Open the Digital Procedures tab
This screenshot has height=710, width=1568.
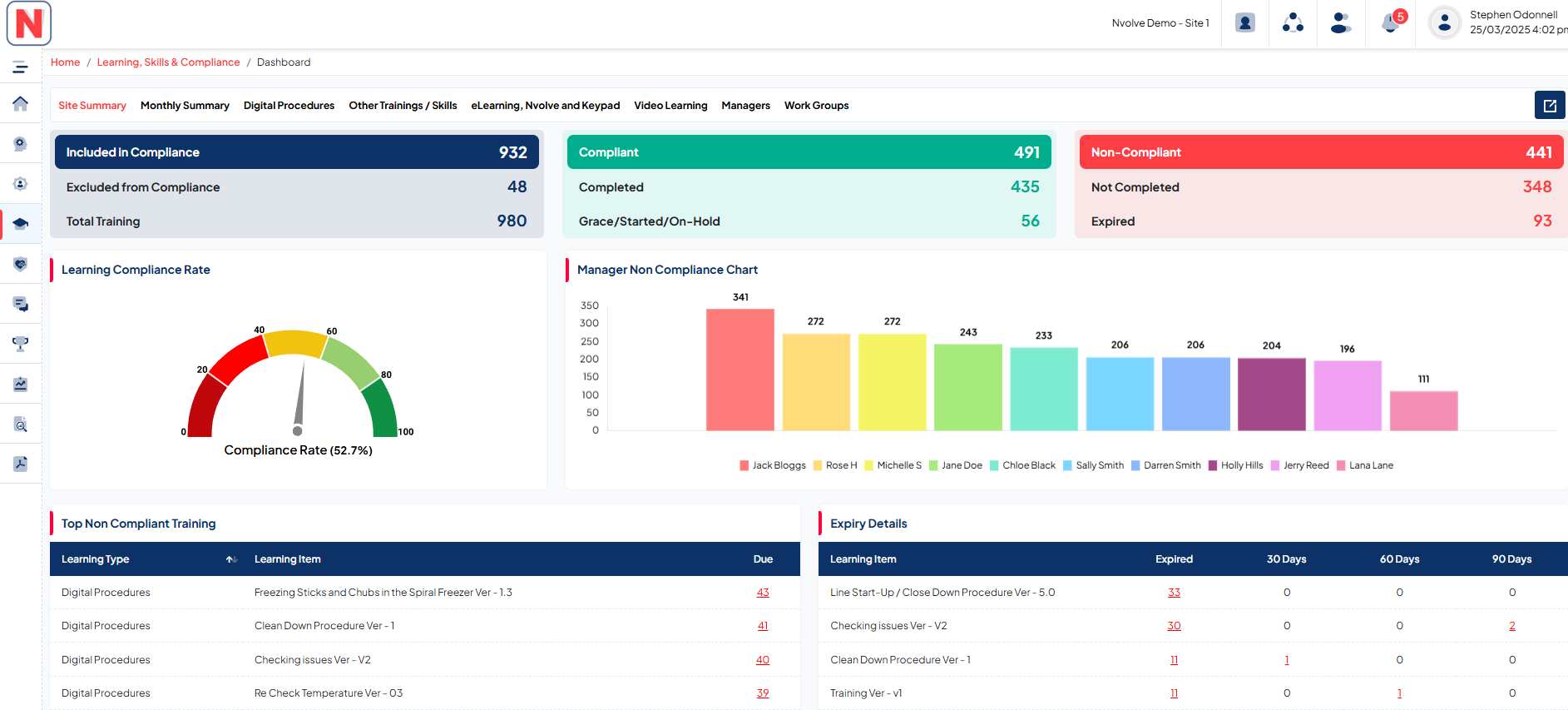click(x=289, y=106)
